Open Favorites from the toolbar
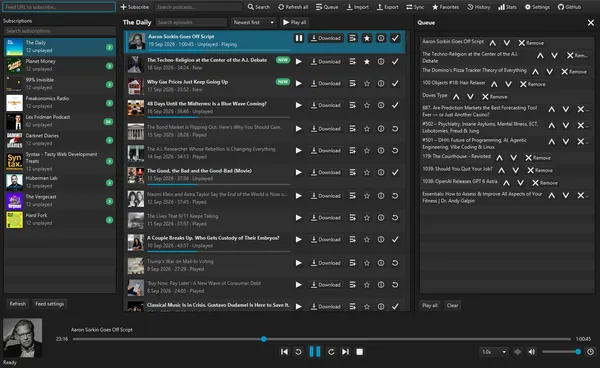 coord(445,7)
